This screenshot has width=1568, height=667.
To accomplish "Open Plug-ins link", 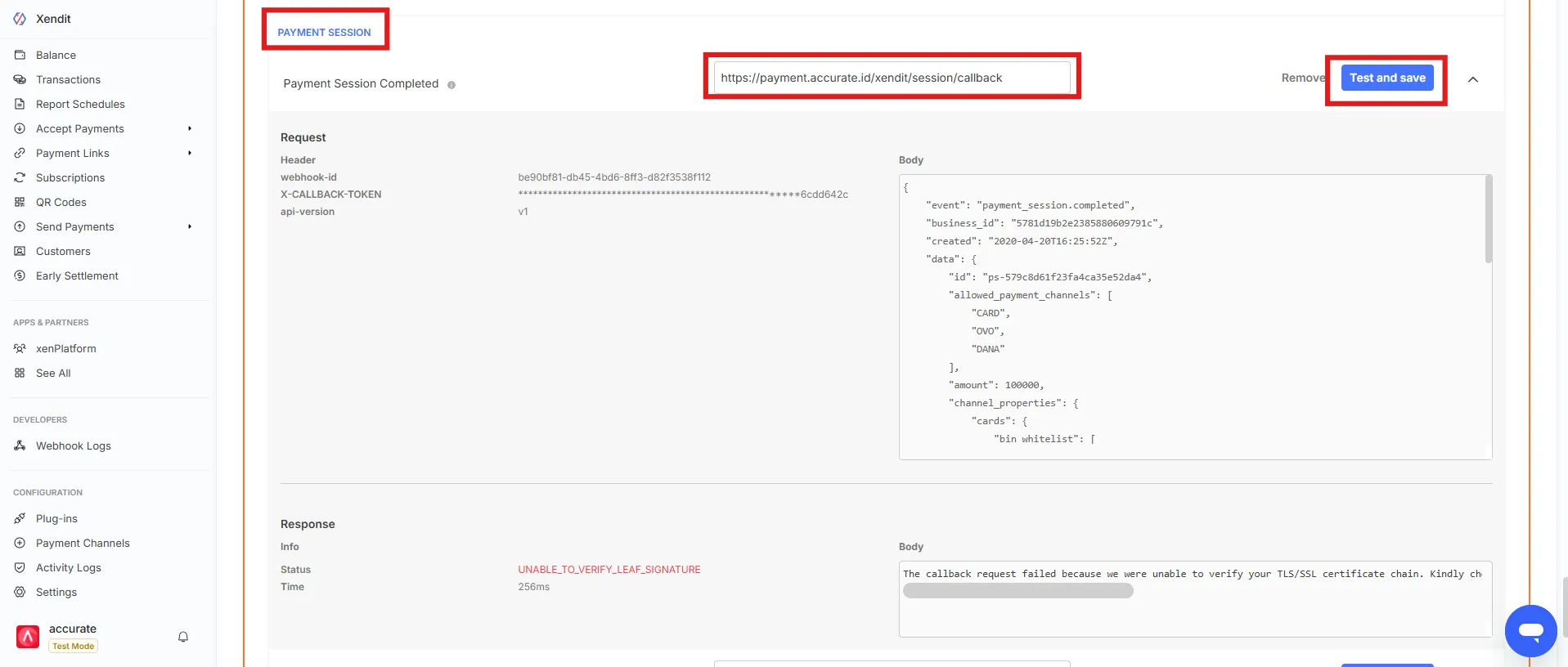I will 56,518.
